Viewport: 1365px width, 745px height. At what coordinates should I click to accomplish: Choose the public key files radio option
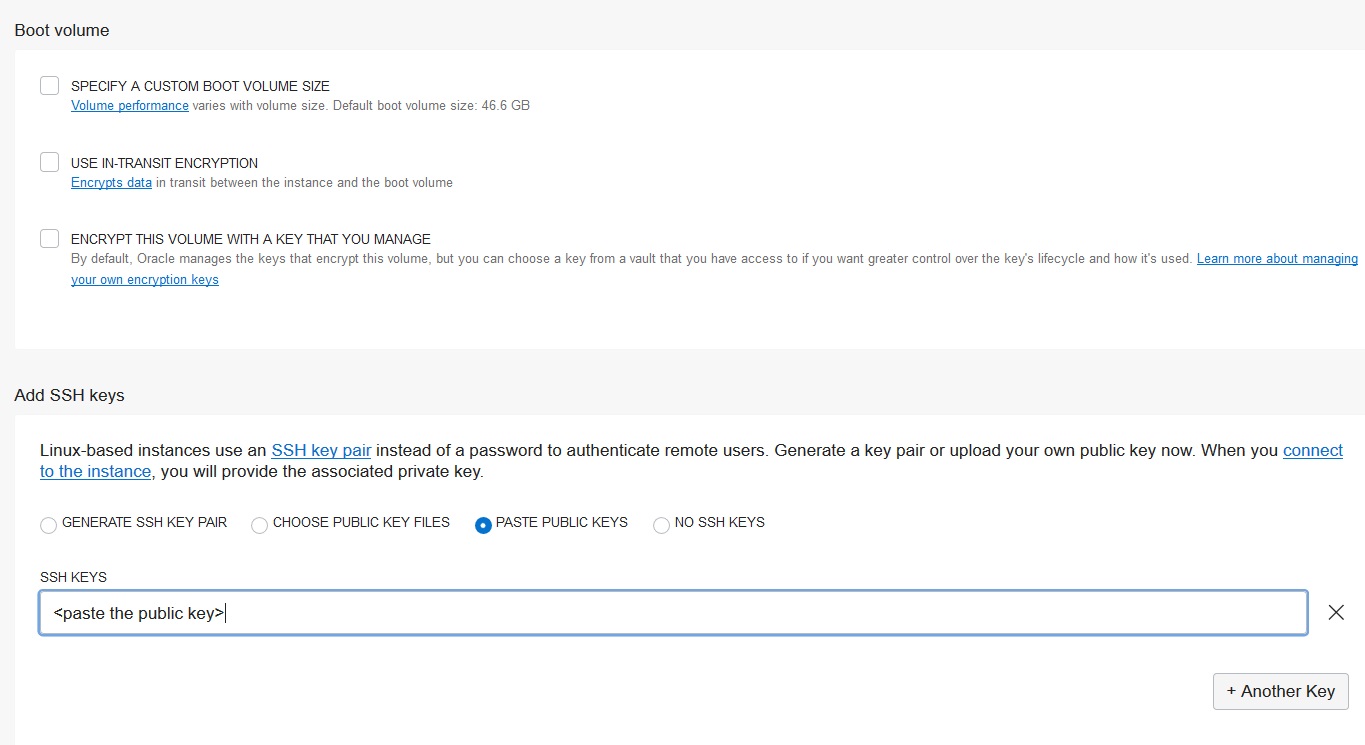pos(259,525)
